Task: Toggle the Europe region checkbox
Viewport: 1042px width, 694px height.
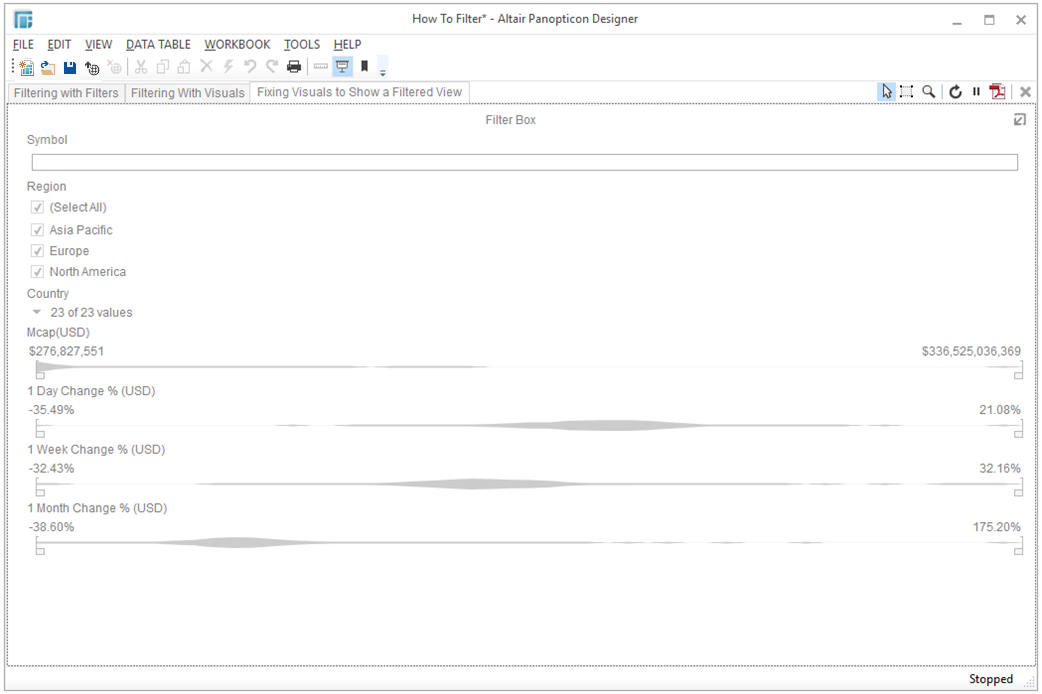Action: click(38, 251)
